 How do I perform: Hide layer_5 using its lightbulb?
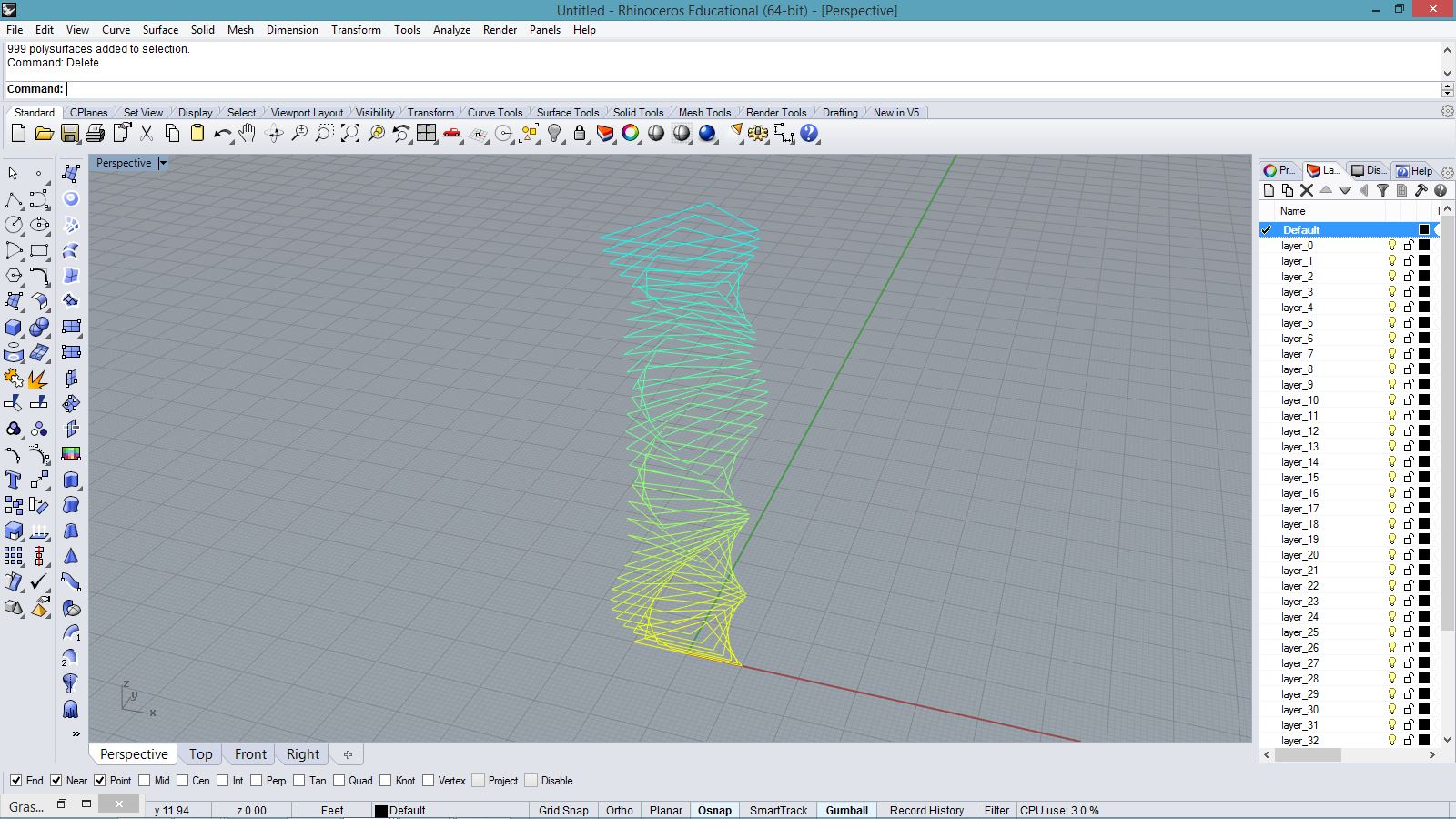tap(1391, 323)
